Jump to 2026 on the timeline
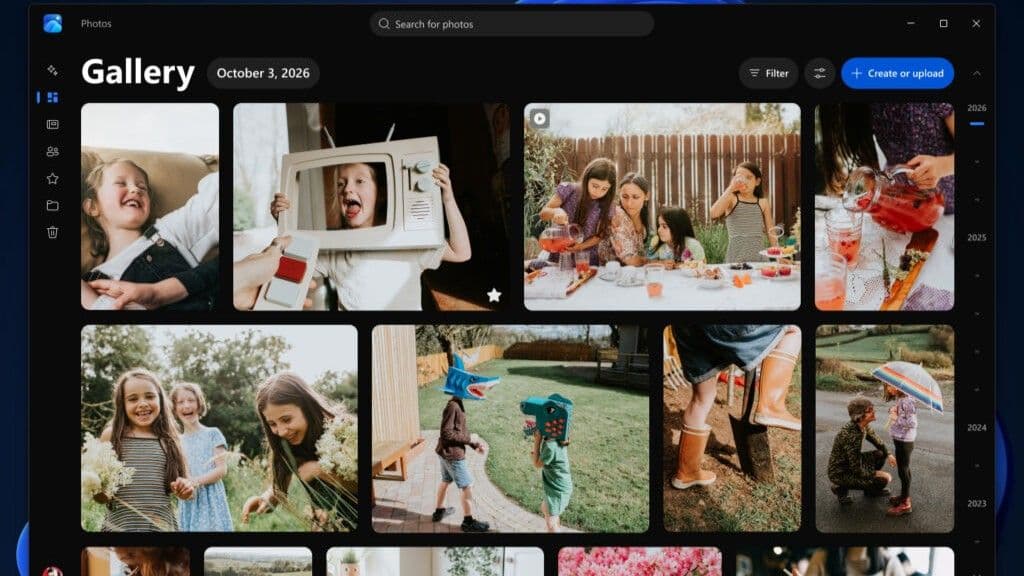1024x576 pixels. point(976,108)
